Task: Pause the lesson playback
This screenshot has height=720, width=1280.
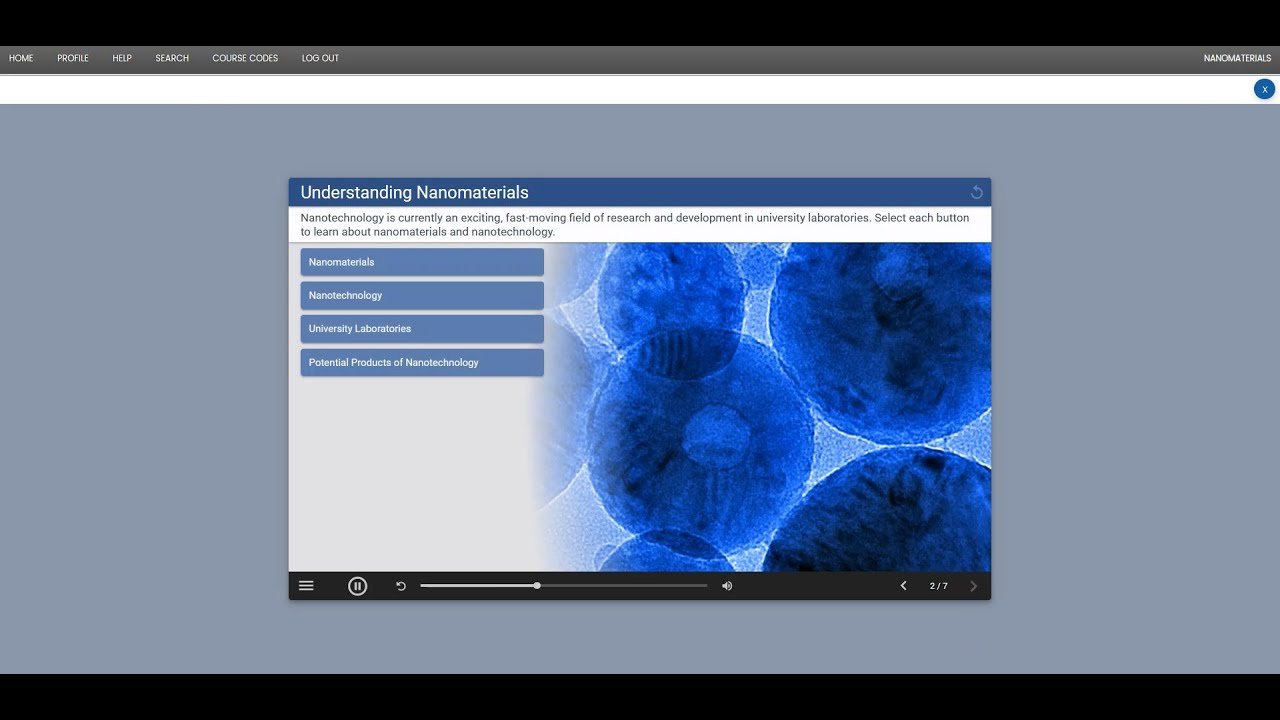Action: coord(357,586)
